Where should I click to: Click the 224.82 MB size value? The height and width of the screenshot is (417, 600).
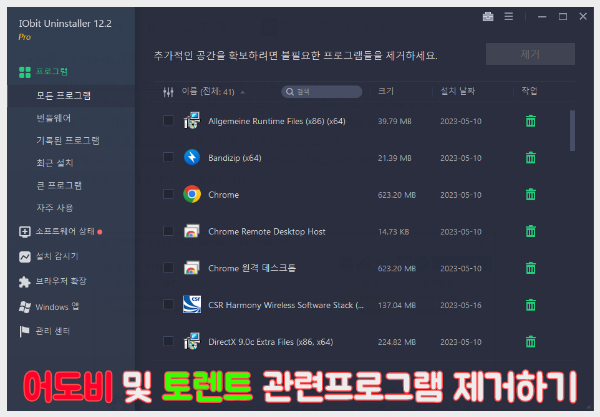397,342
